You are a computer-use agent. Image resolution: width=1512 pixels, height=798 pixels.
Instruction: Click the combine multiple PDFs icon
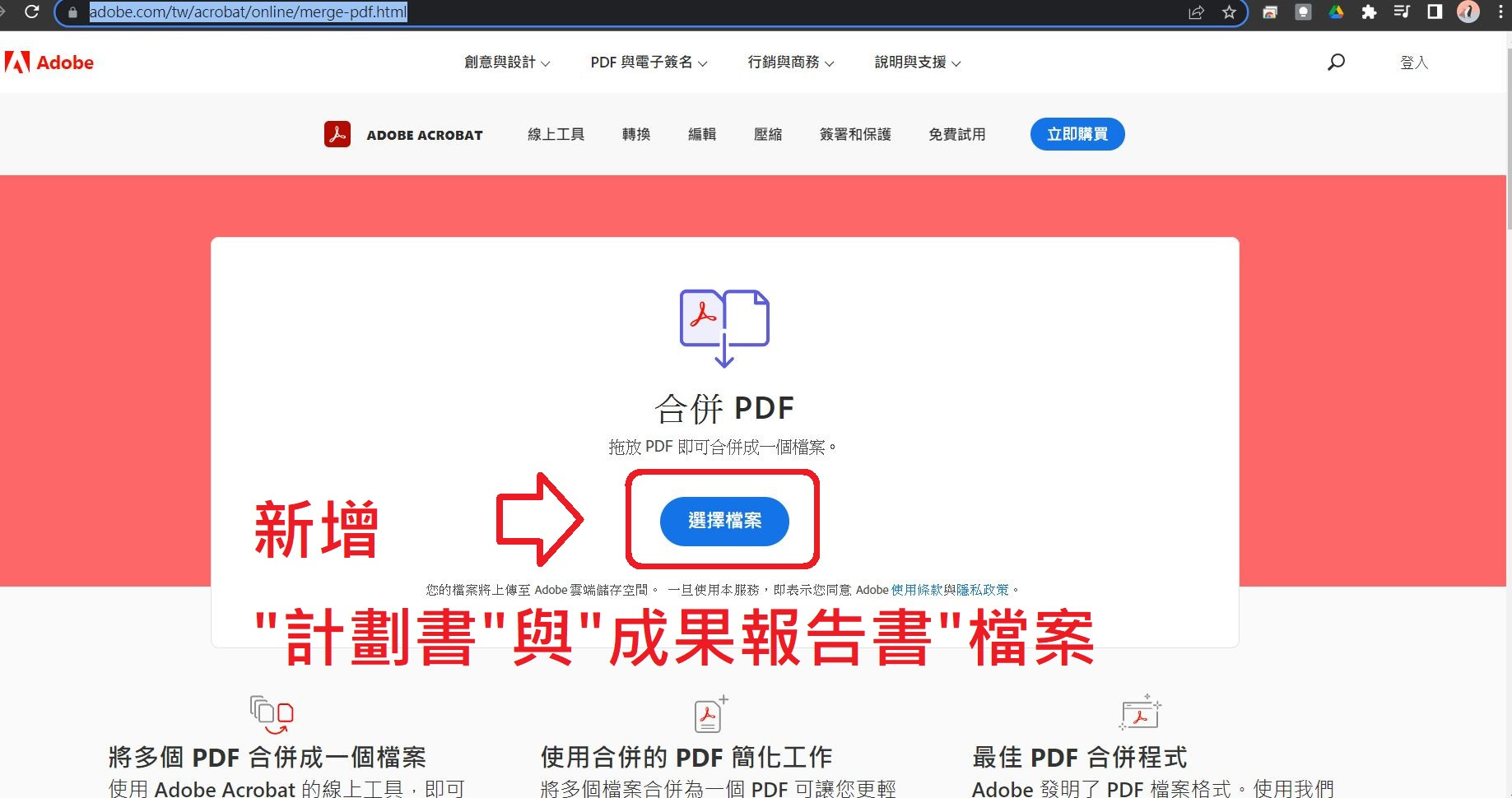point(272,715)
